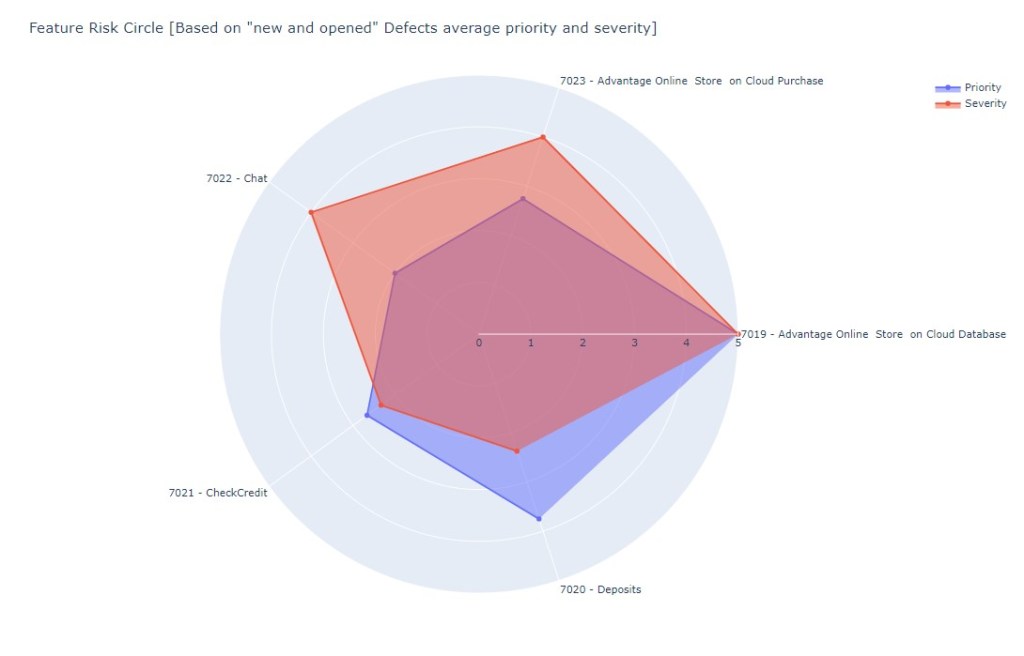Click the radial axis tick label 3
The image size is (1024, 656).
(x=634, y=344)
